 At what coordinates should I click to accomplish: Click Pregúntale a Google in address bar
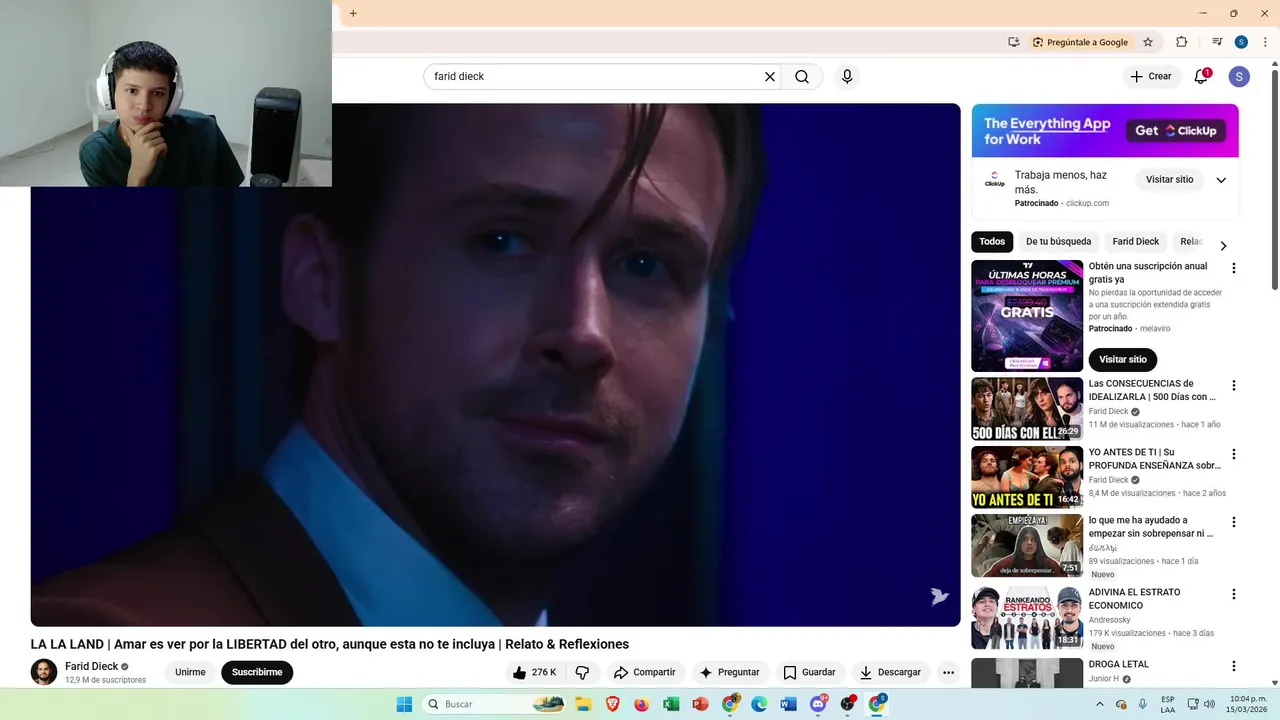(1080, 42)
